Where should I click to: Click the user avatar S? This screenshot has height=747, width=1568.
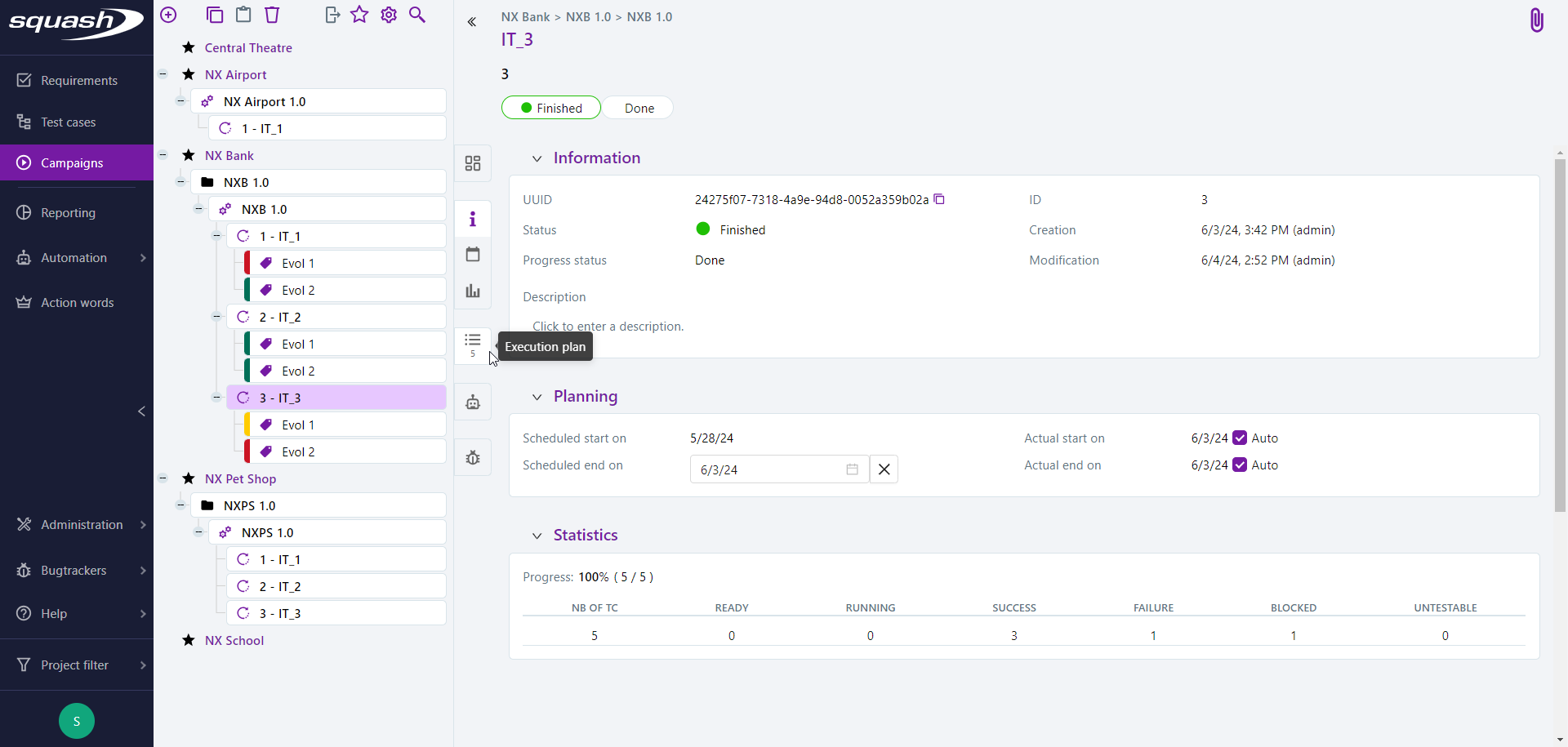coord(77,721)
